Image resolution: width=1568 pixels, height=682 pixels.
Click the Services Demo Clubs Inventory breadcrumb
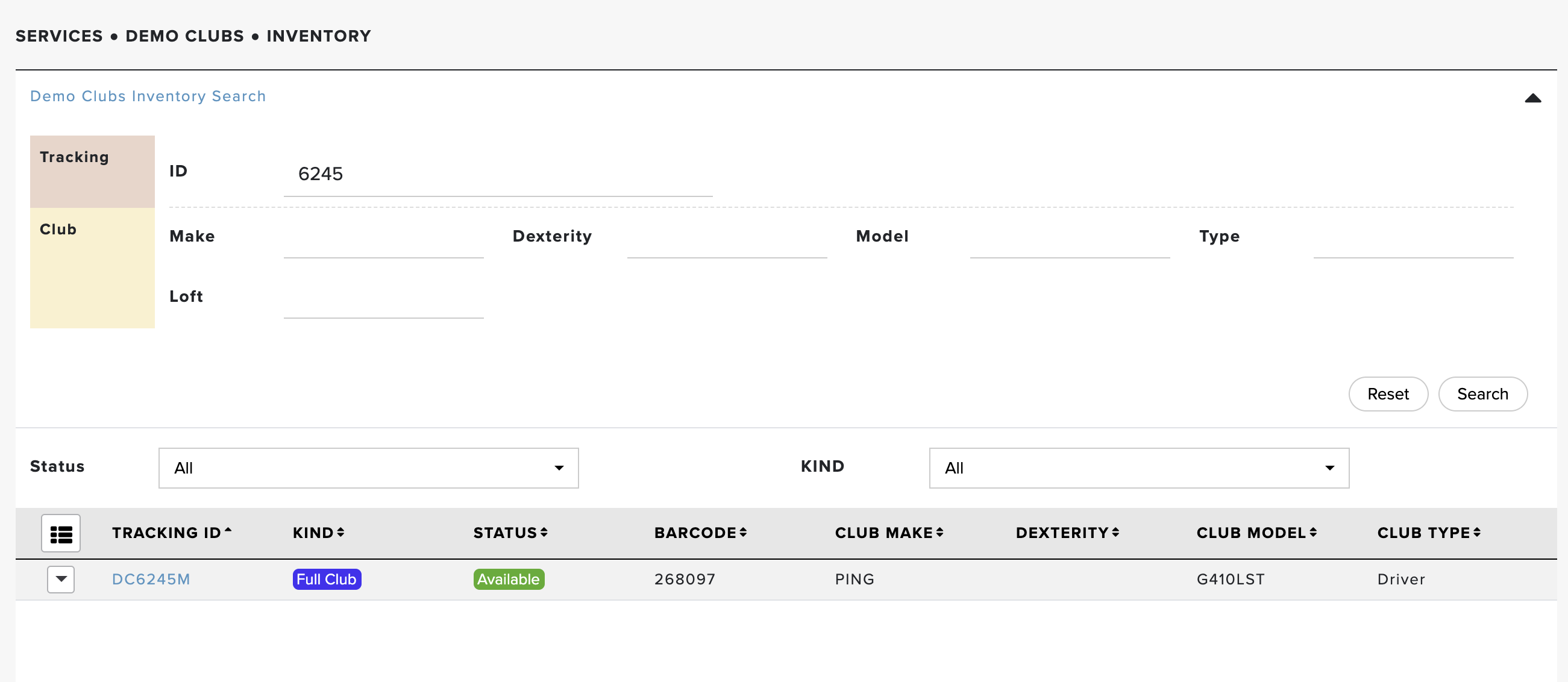click(x=193, y=36)
